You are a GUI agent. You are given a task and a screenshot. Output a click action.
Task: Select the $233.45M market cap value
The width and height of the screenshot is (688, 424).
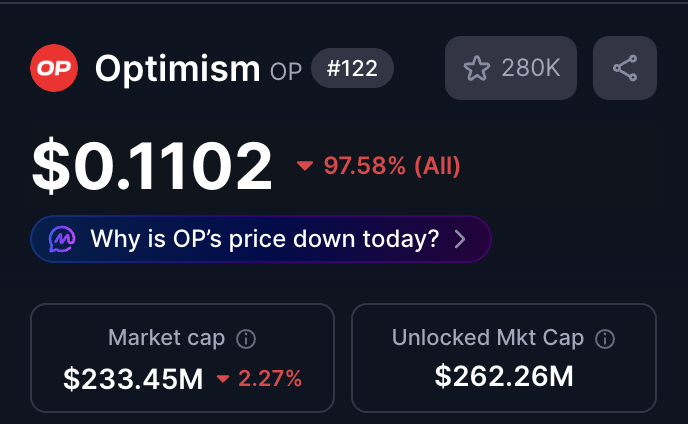coord(133,378)
